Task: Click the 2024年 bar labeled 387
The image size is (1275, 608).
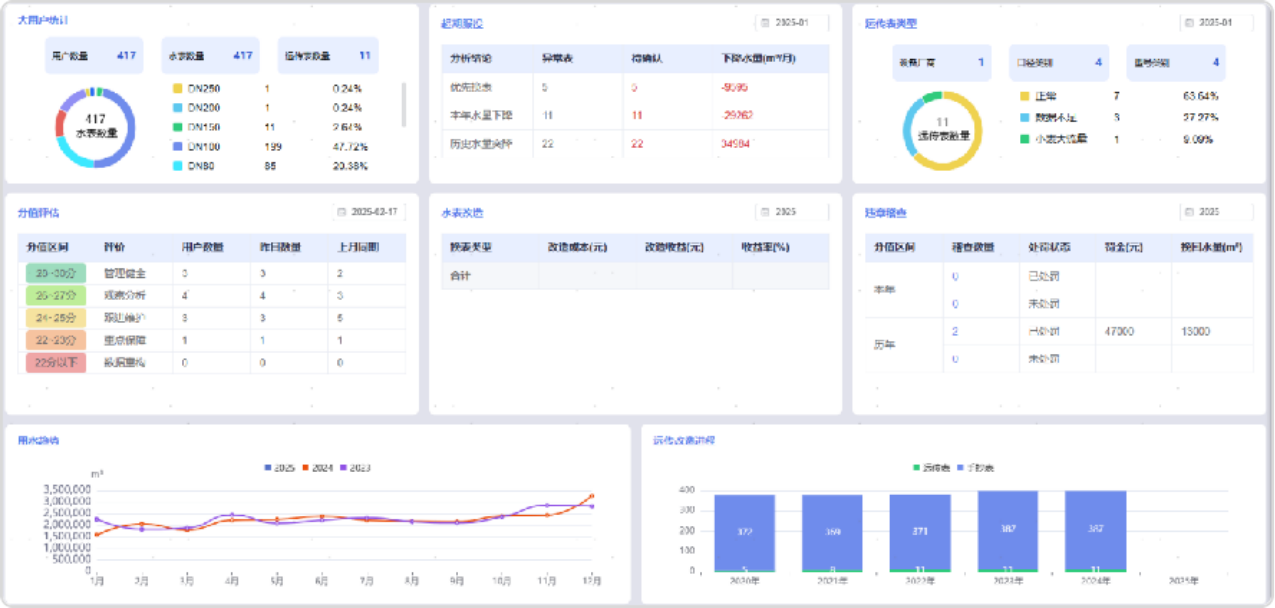Action: [1096, 529]
